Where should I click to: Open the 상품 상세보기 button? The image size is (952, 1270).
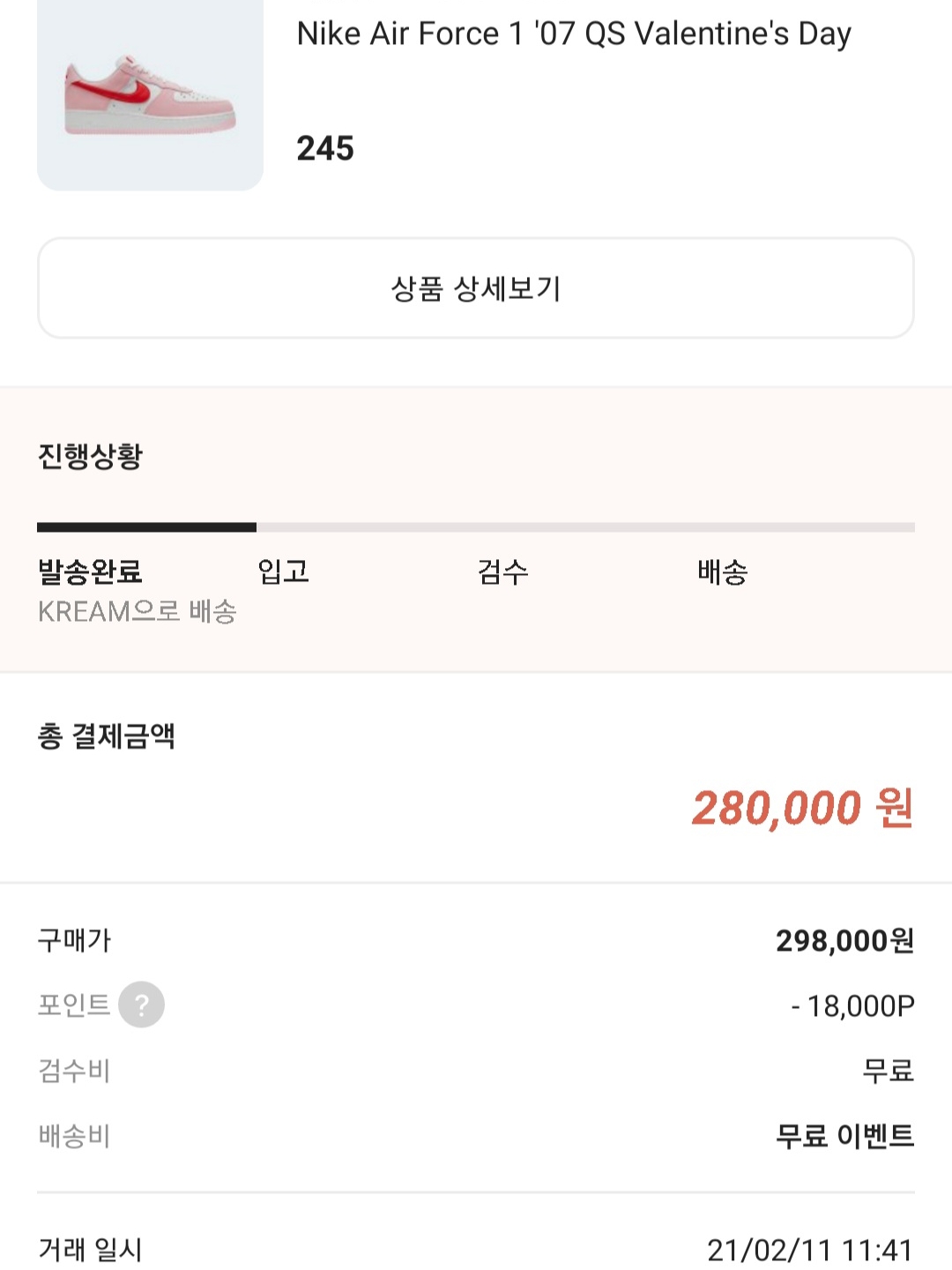coord(476,288)
